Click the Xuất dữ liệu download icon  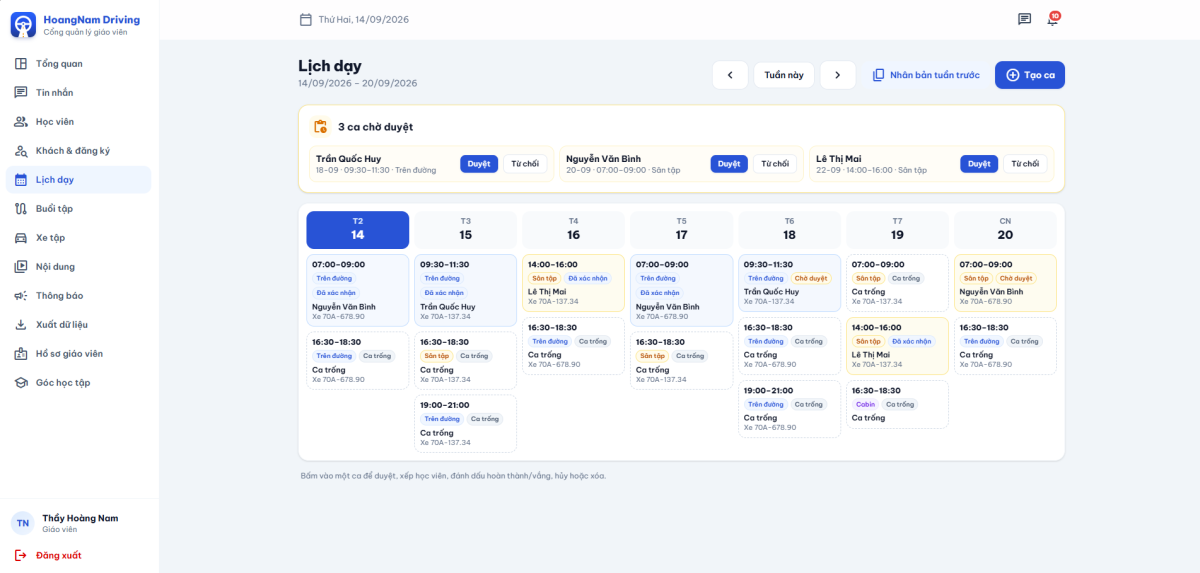click(x=21, y=325)
